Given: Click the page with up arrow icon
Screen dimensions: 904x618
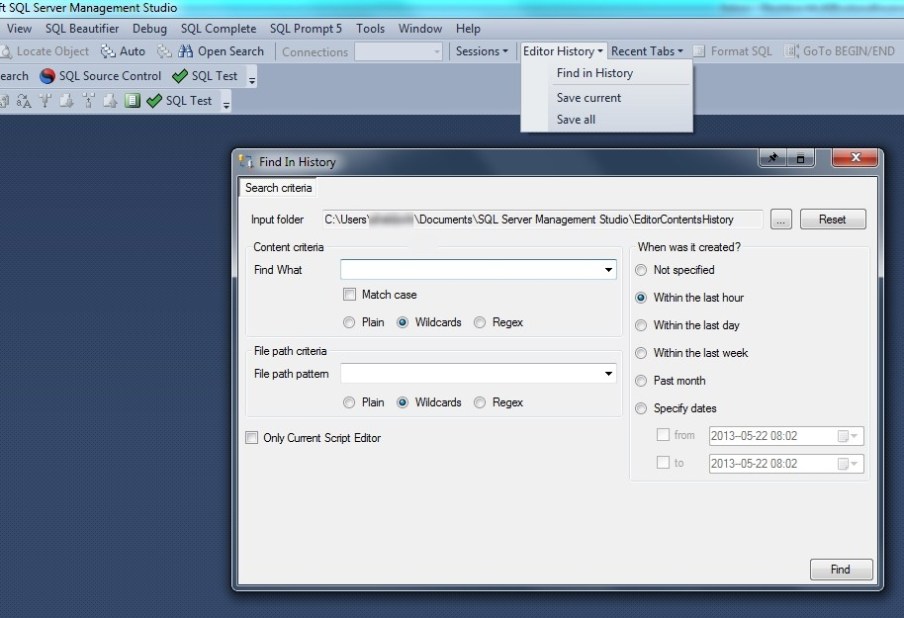Looking at the screenshot, I should (x=110, y=101).
